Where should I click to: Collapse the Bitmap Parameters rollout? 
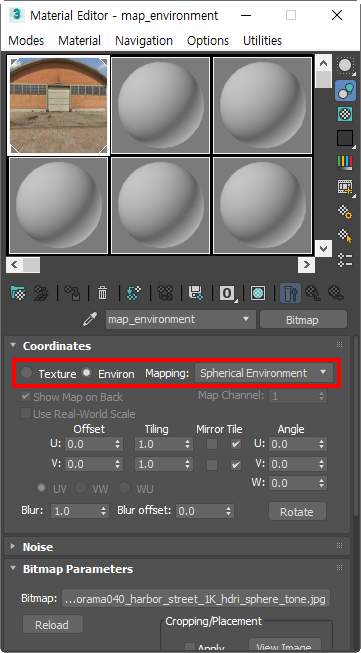coord(13,568)
